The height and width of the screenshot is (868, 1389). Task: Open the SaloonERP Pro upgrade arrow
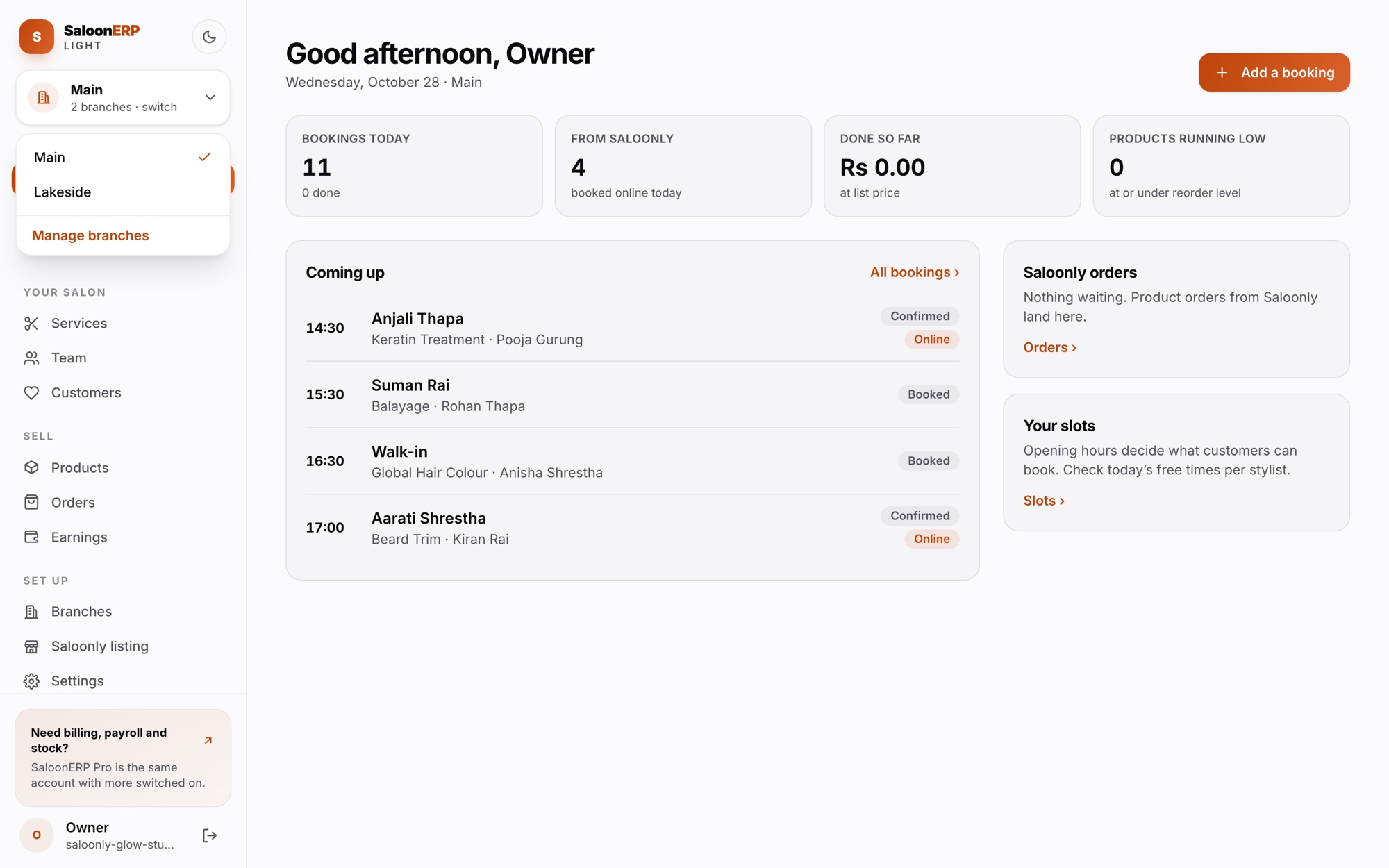pos(208,741)
